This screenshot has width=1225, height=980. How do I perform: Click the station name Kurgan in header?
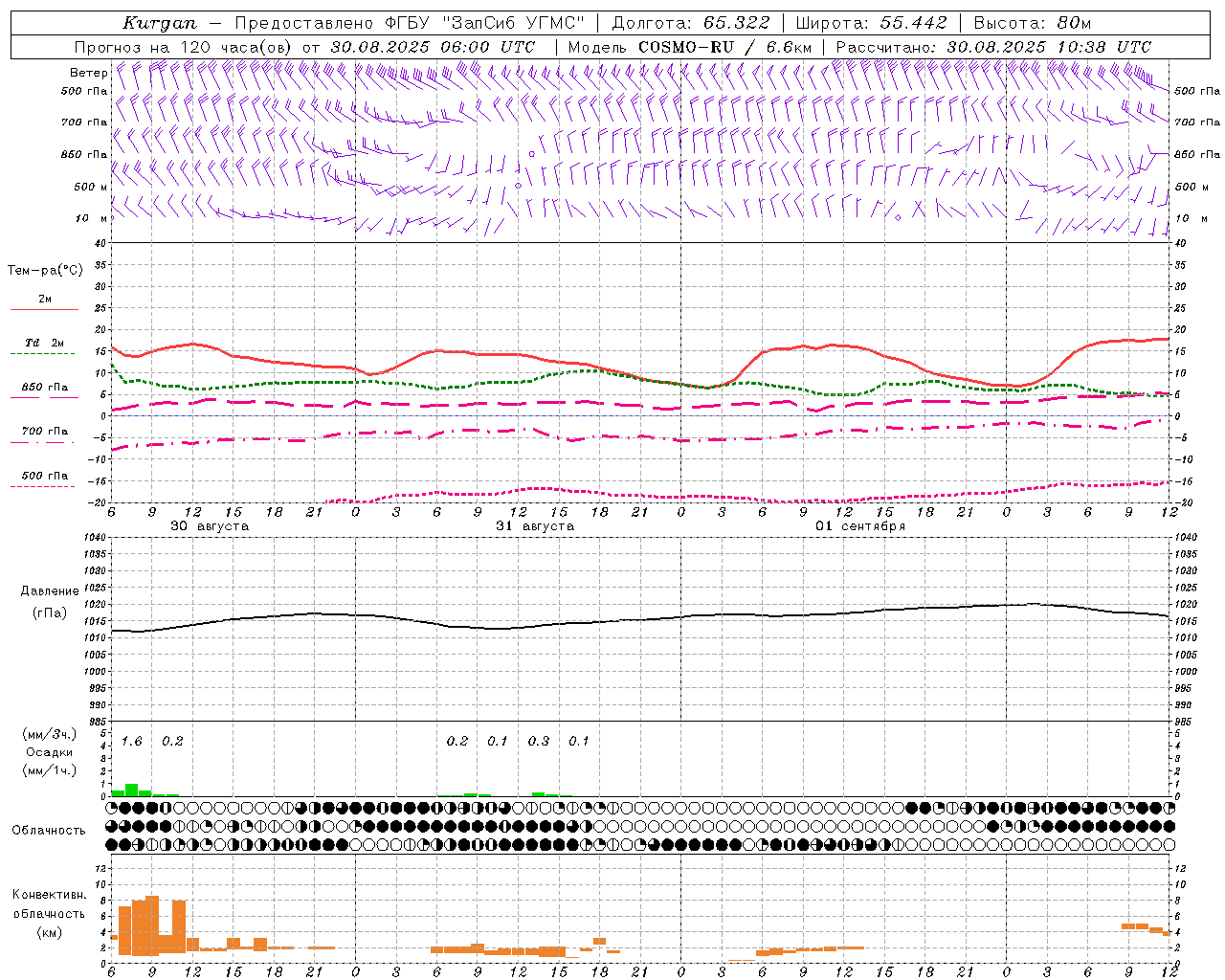159,23
